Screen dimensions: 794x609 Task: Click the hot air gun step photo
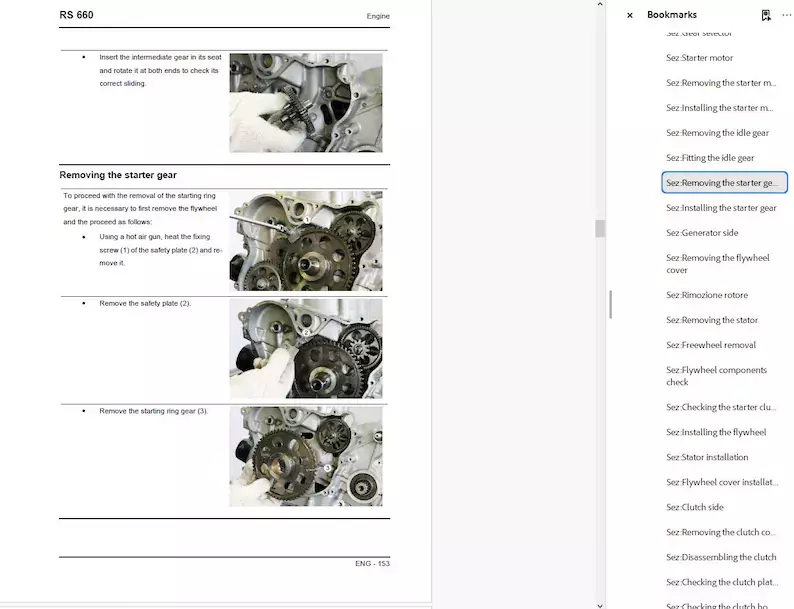305,241
